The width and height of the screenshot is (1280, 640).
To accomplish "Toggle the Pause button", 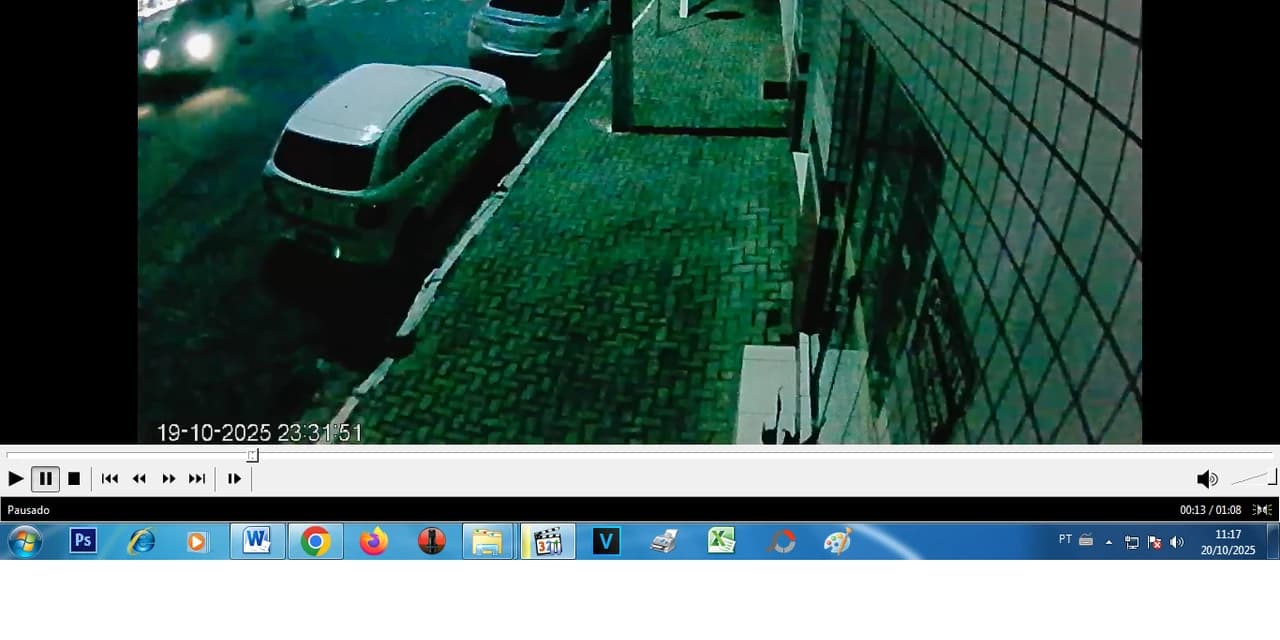I will (x=45, y=479).
